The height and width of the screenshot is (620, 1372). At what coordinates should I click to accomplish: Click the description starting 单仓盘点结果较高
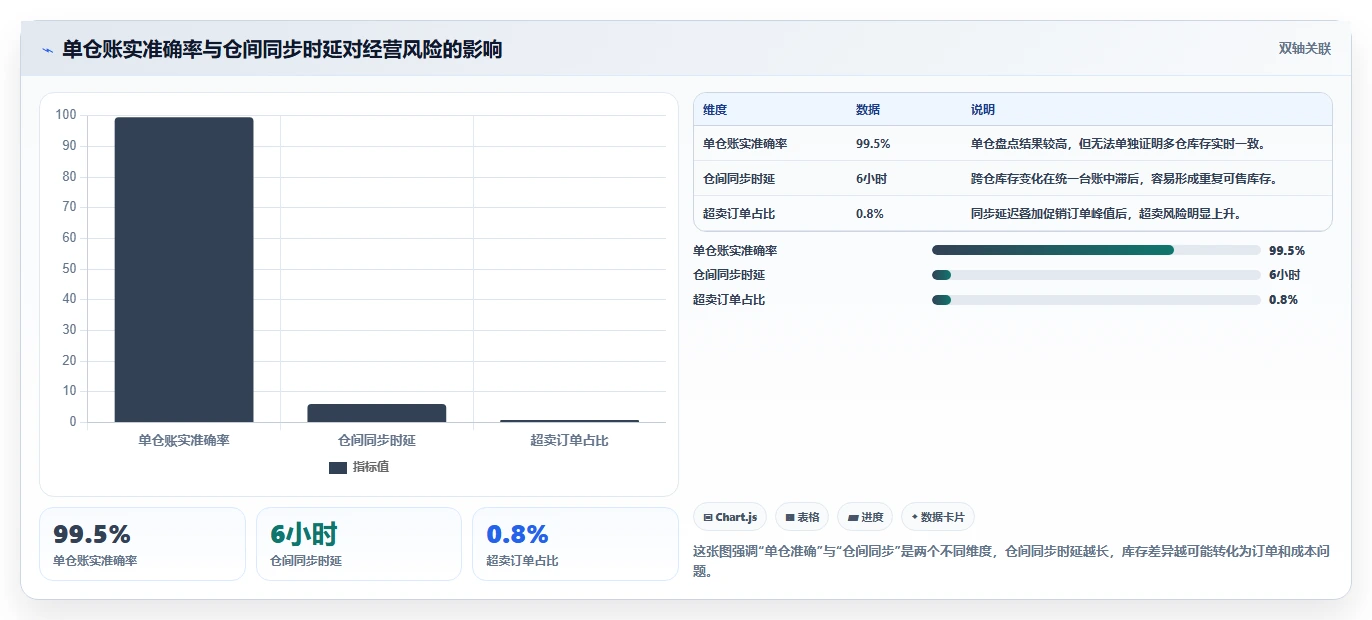[x=1118, y=144]
